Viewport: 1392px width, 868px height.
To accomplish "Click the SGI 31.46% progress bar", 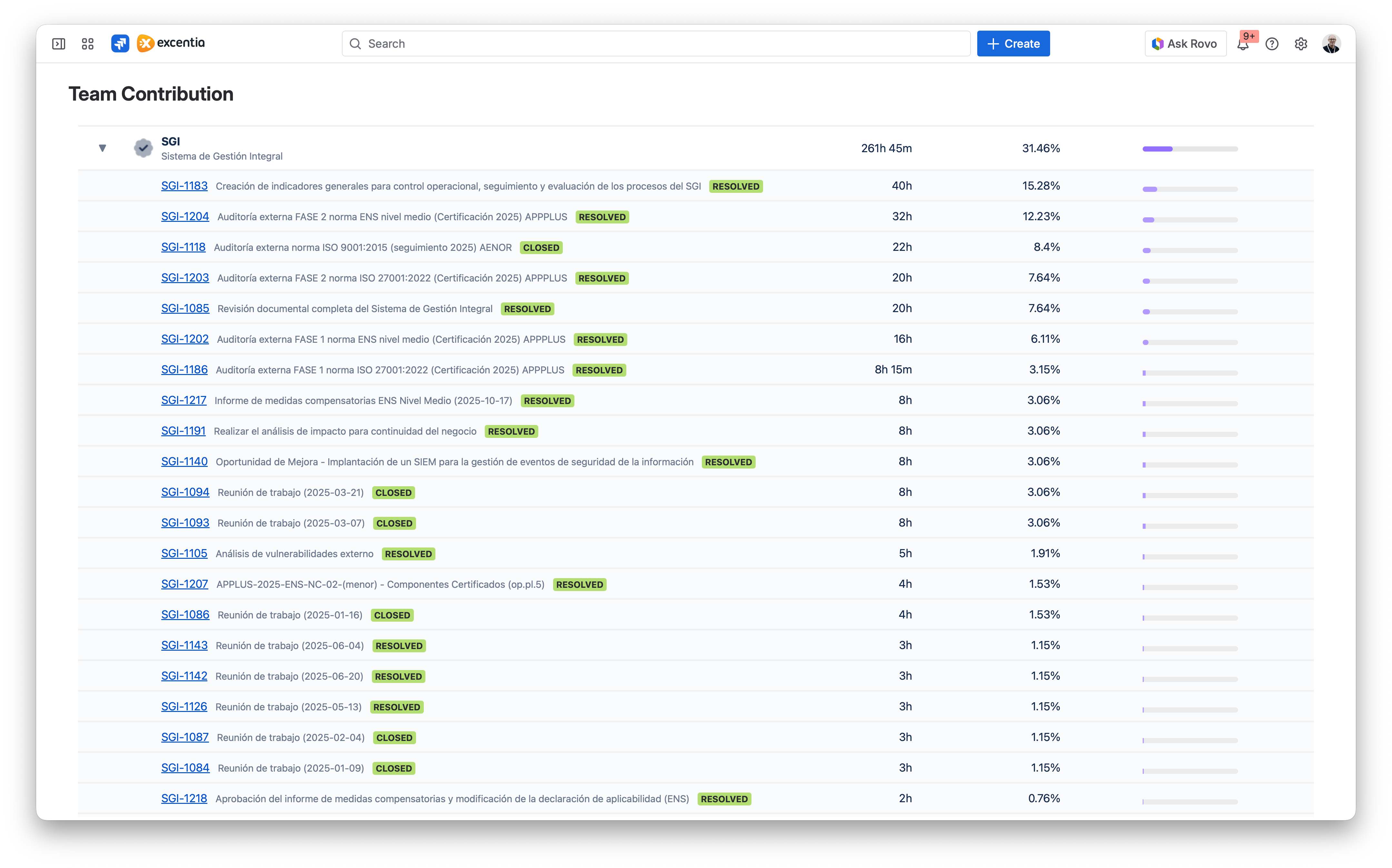I will pyautogui.click(x=1190, y=149).
